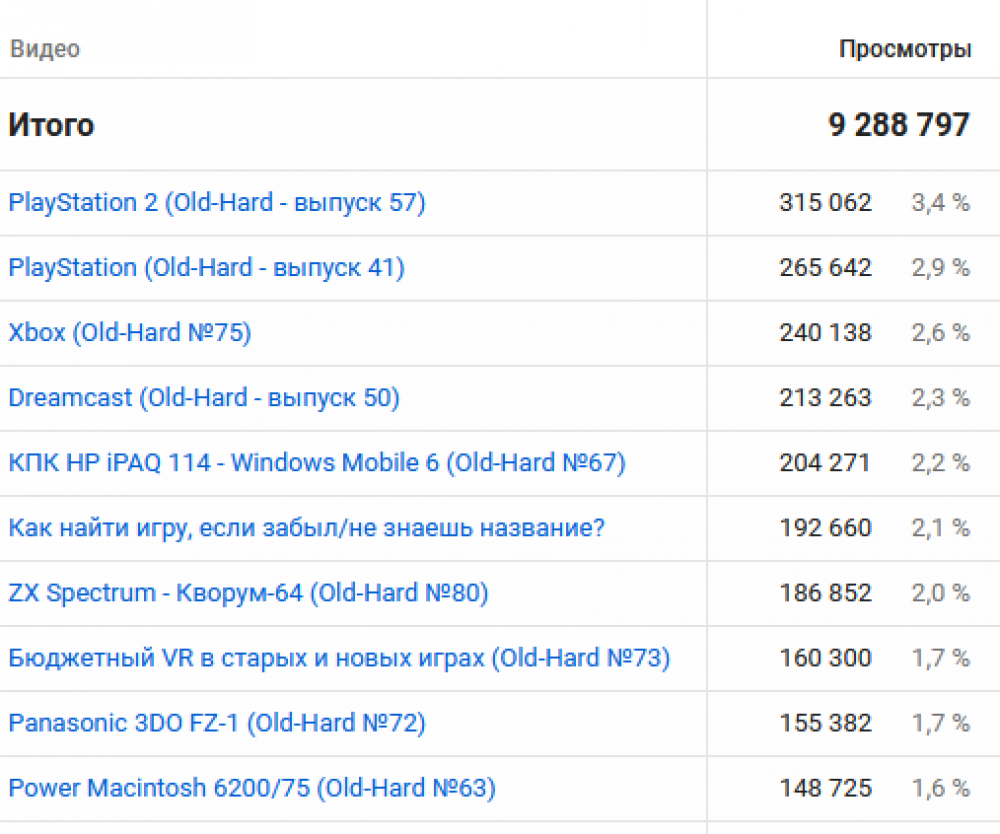
Task: Open Power Macintosh 6200/75 video link
Action: tap(252, 788)
